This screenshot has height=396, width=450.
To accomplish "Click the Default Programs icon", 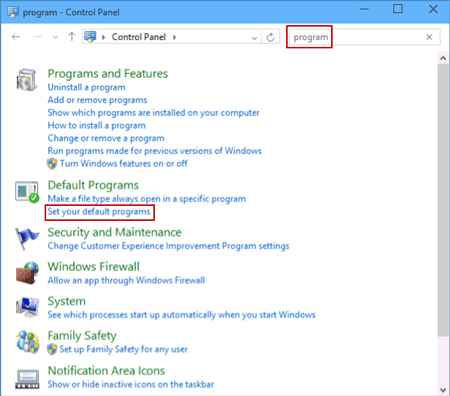I will click(x=27, y=192).
